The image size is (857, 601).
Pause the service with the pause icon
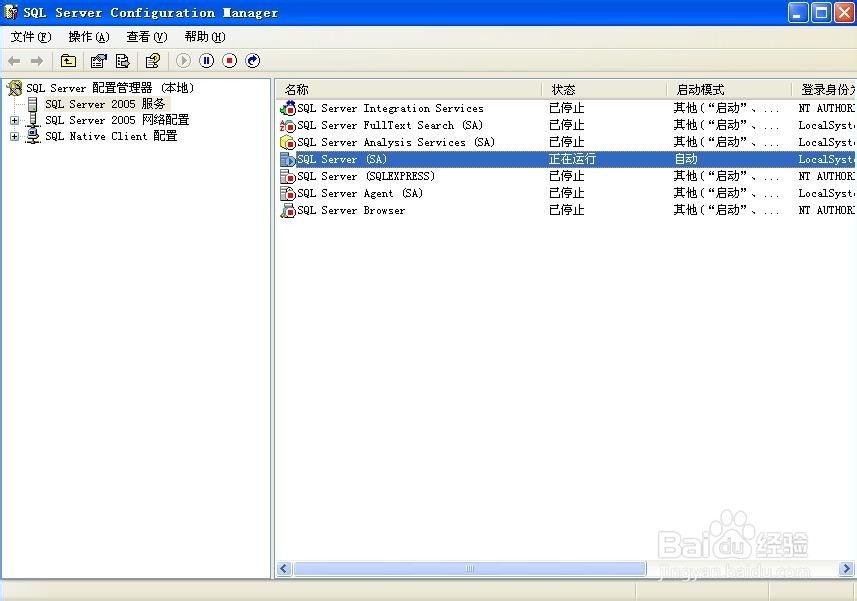pos(207,61)
